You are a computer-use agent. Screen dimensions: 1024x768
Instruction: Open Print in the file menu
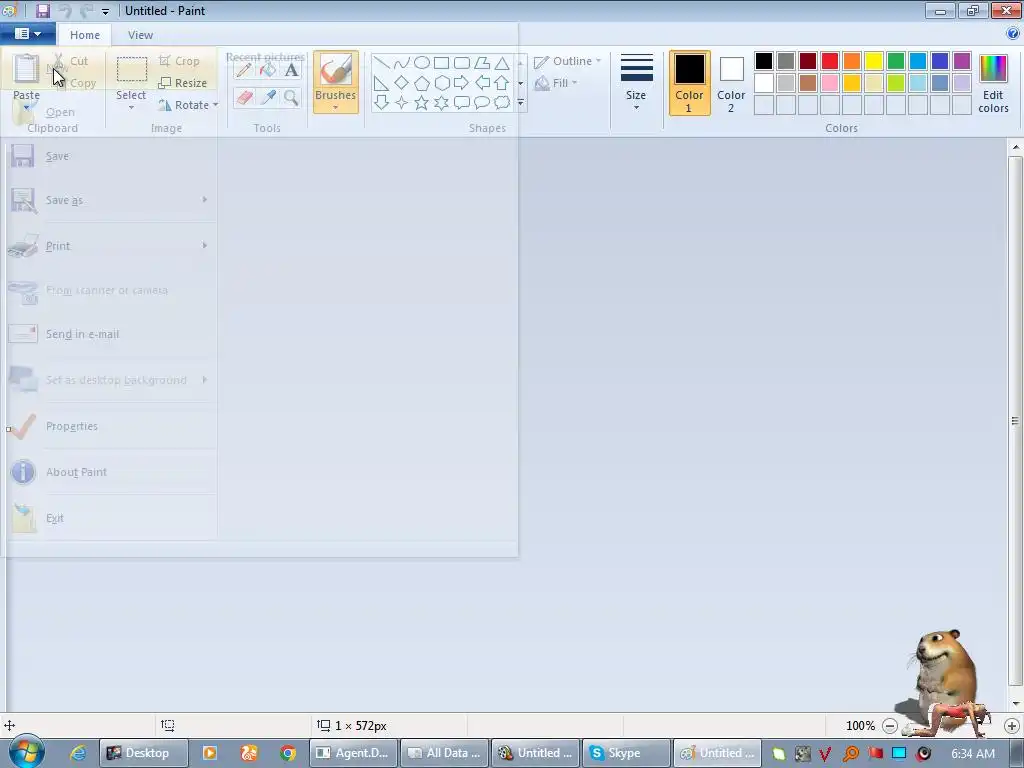click(112, 246)
